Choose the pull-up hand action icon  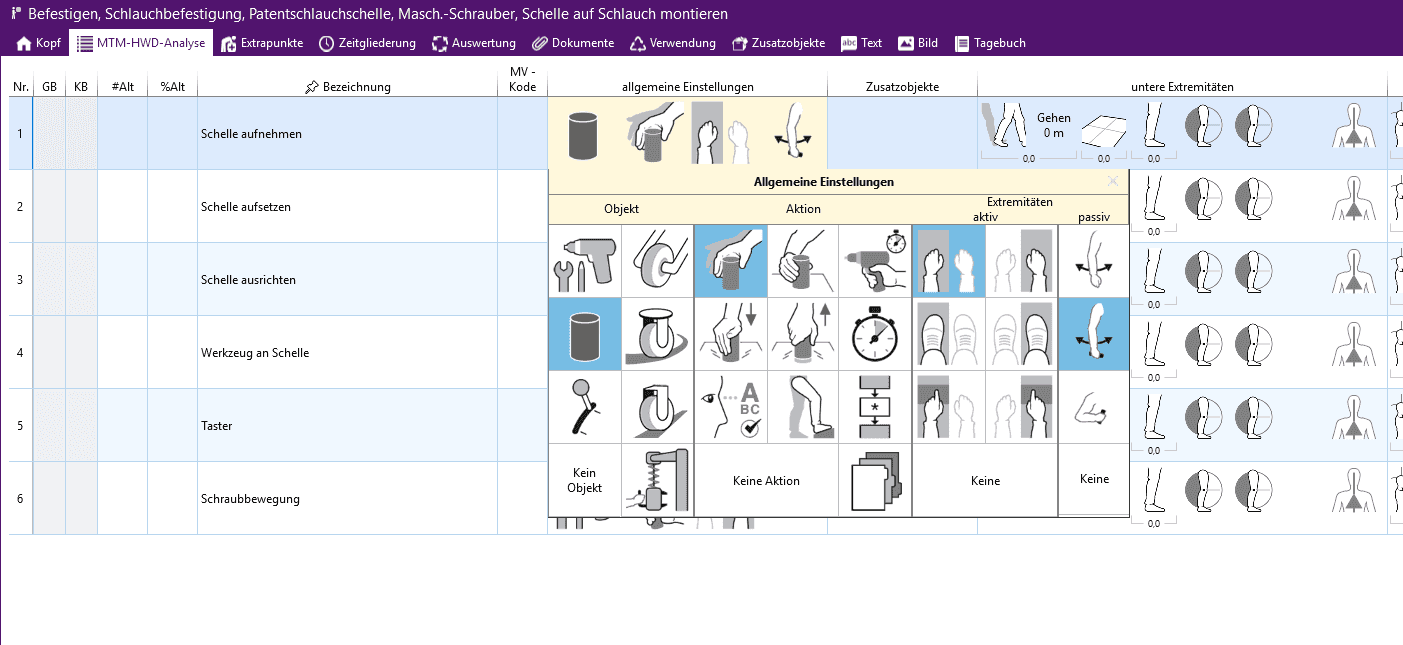803,334
